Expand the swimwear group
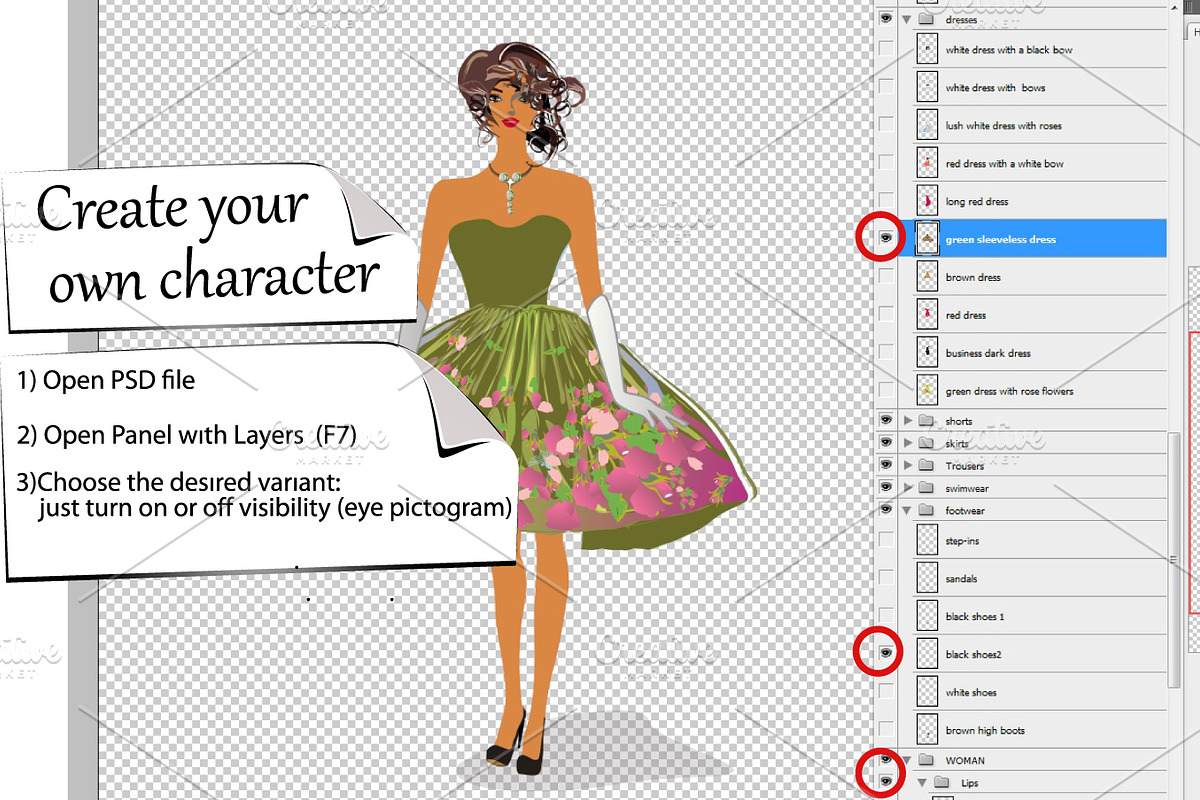Image resolution: width=1200 pixels, height=800 pixels. point(908,487)
